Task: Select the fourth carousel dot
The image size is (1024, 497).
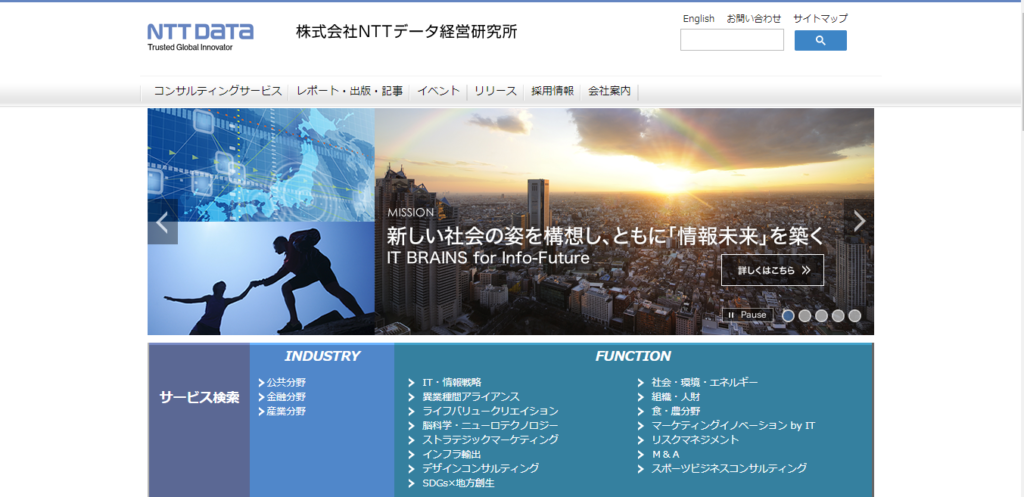Action: point(838,315)
